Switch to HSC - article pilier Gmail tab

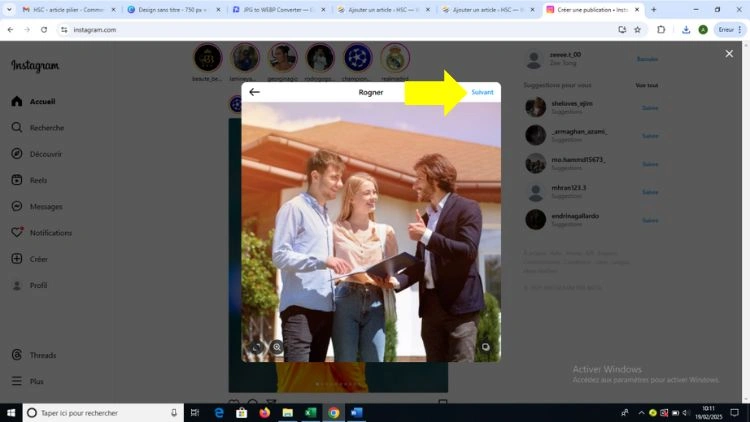coord(69,10)
